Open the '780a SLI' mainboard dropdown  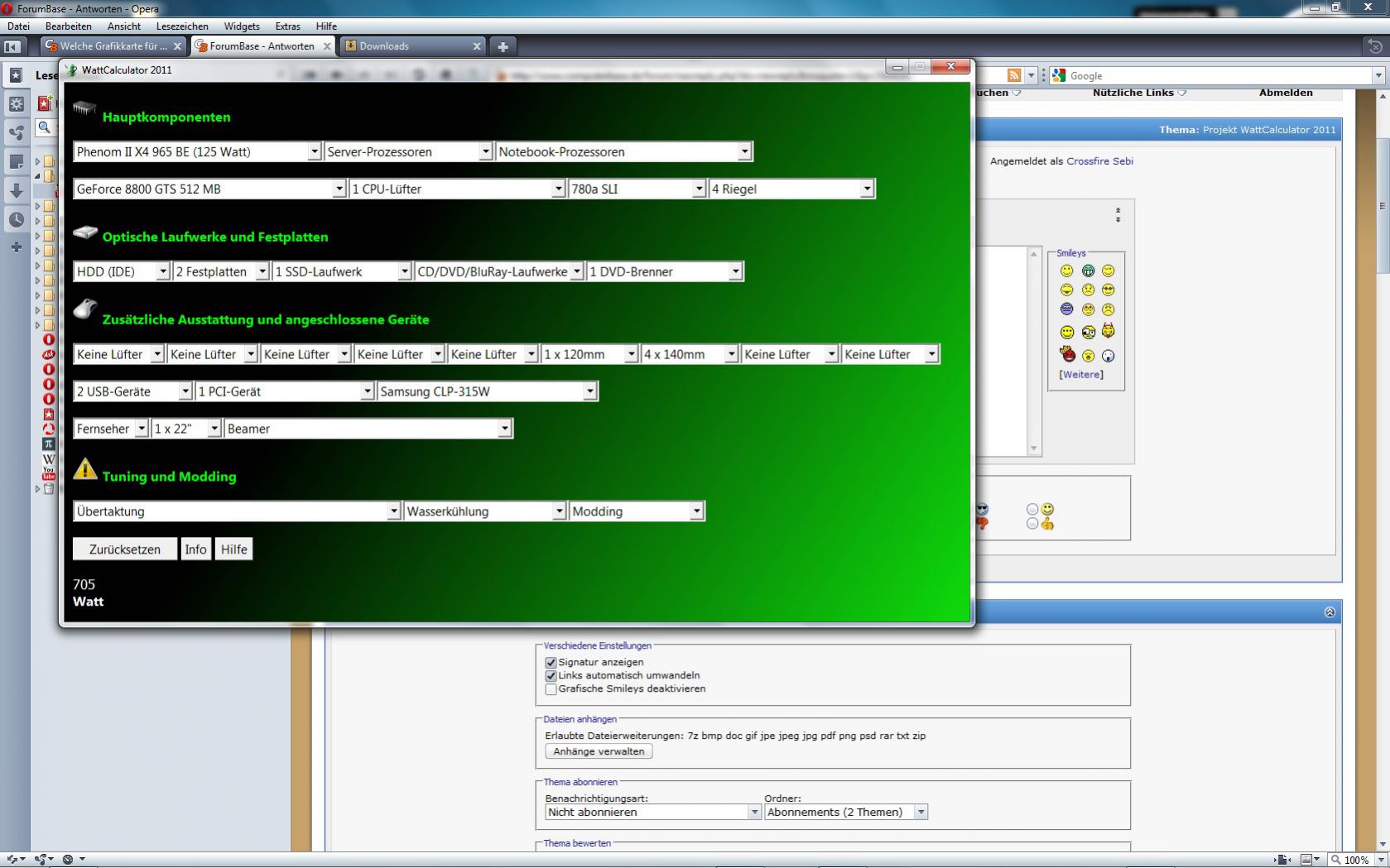tap(637, 189)
